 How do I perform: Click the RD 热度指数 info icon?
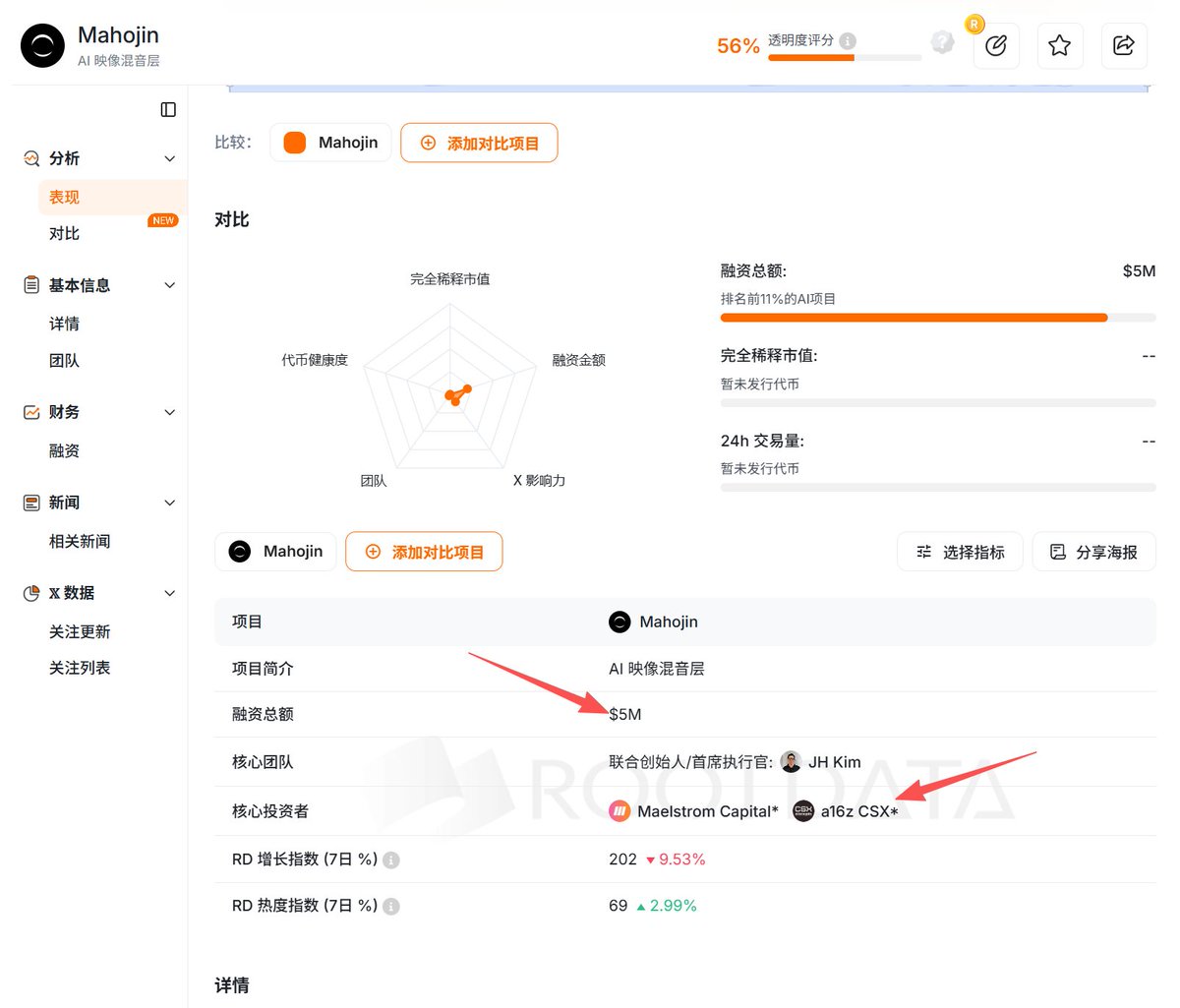tap(391, 907)
